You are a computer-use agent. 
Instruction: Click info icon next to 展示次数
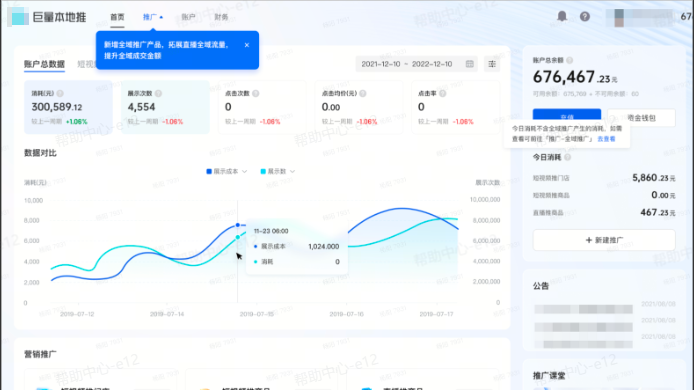pos(158,93)
